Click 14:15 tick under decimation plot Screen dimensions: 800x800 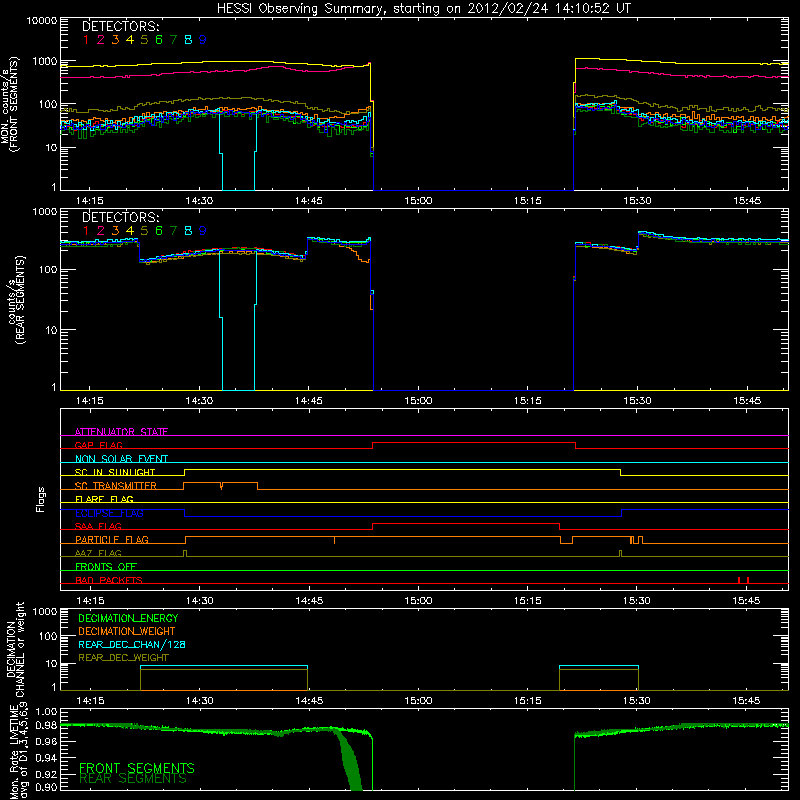coord(90,701)
